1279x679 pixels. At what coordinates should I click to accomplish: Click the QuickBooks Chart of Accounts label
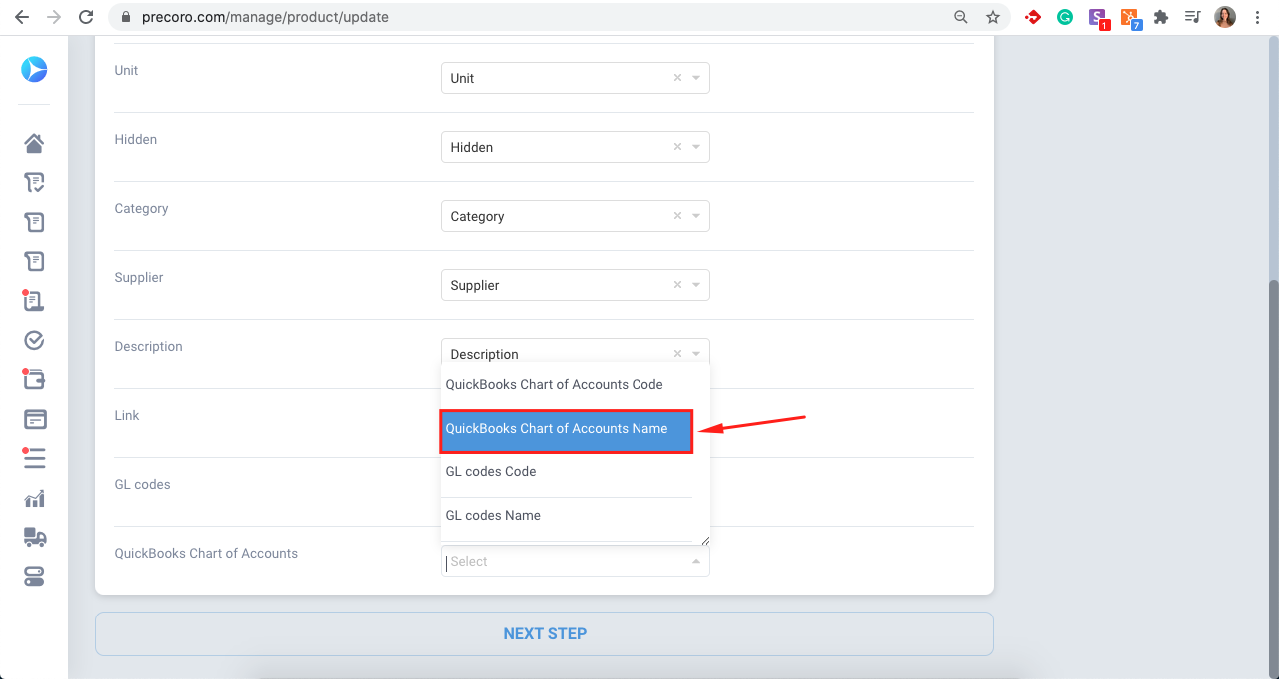click(206, 554)
